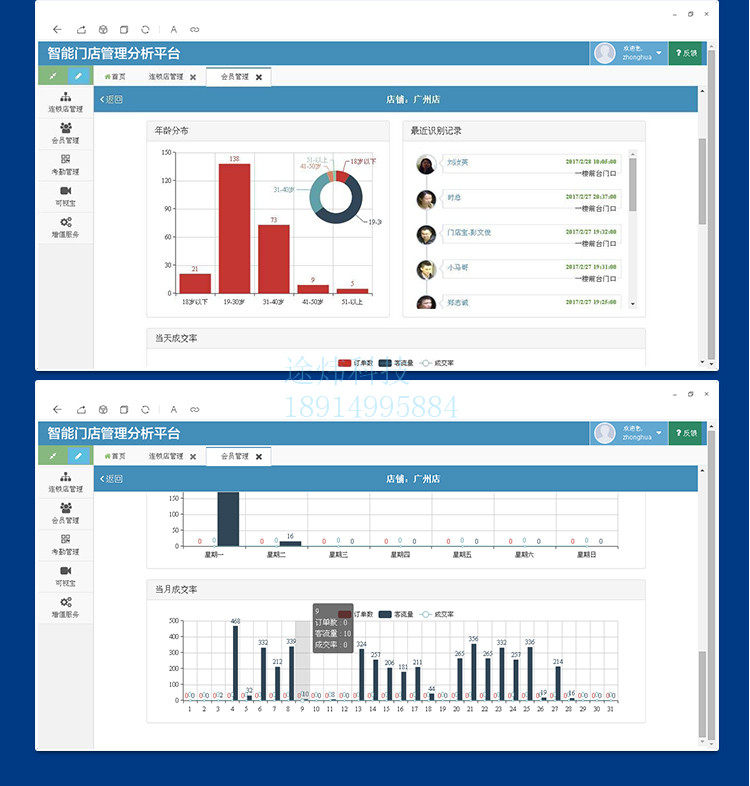This screenshot has height=786, width=750.
Task: Close 连锁店管理 tab in 年龄分布 window
Action: [x=193, y=77]
